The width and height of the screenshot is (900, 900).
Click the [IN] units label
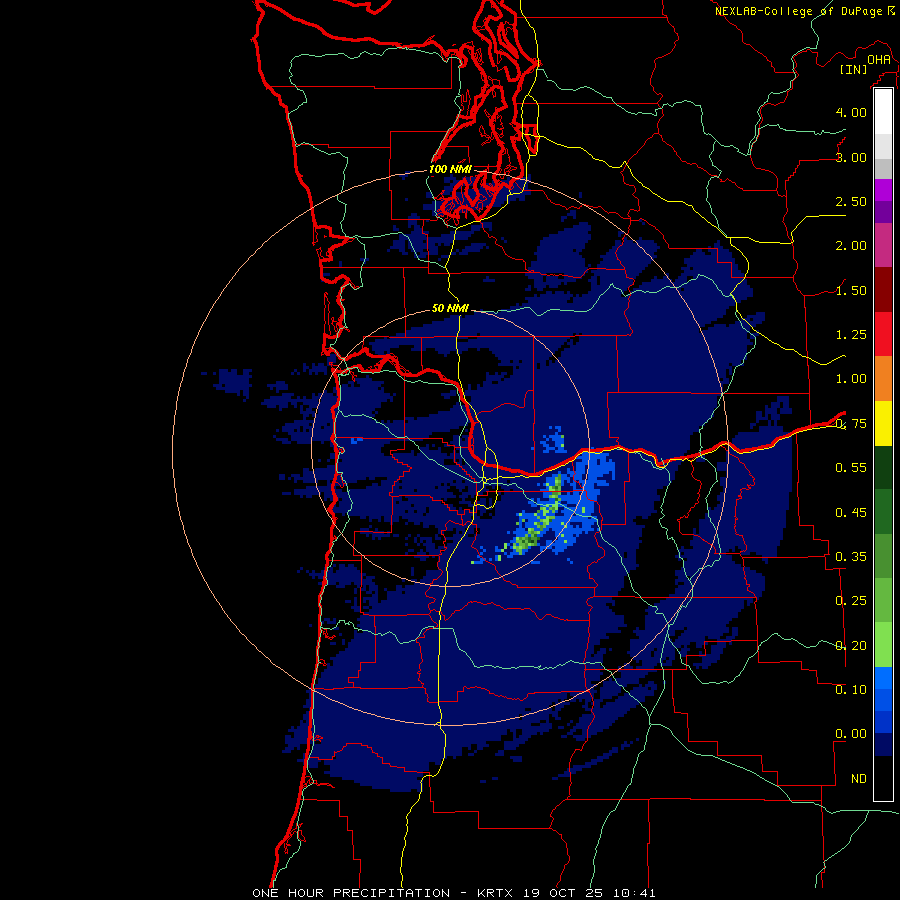[853, 69]
